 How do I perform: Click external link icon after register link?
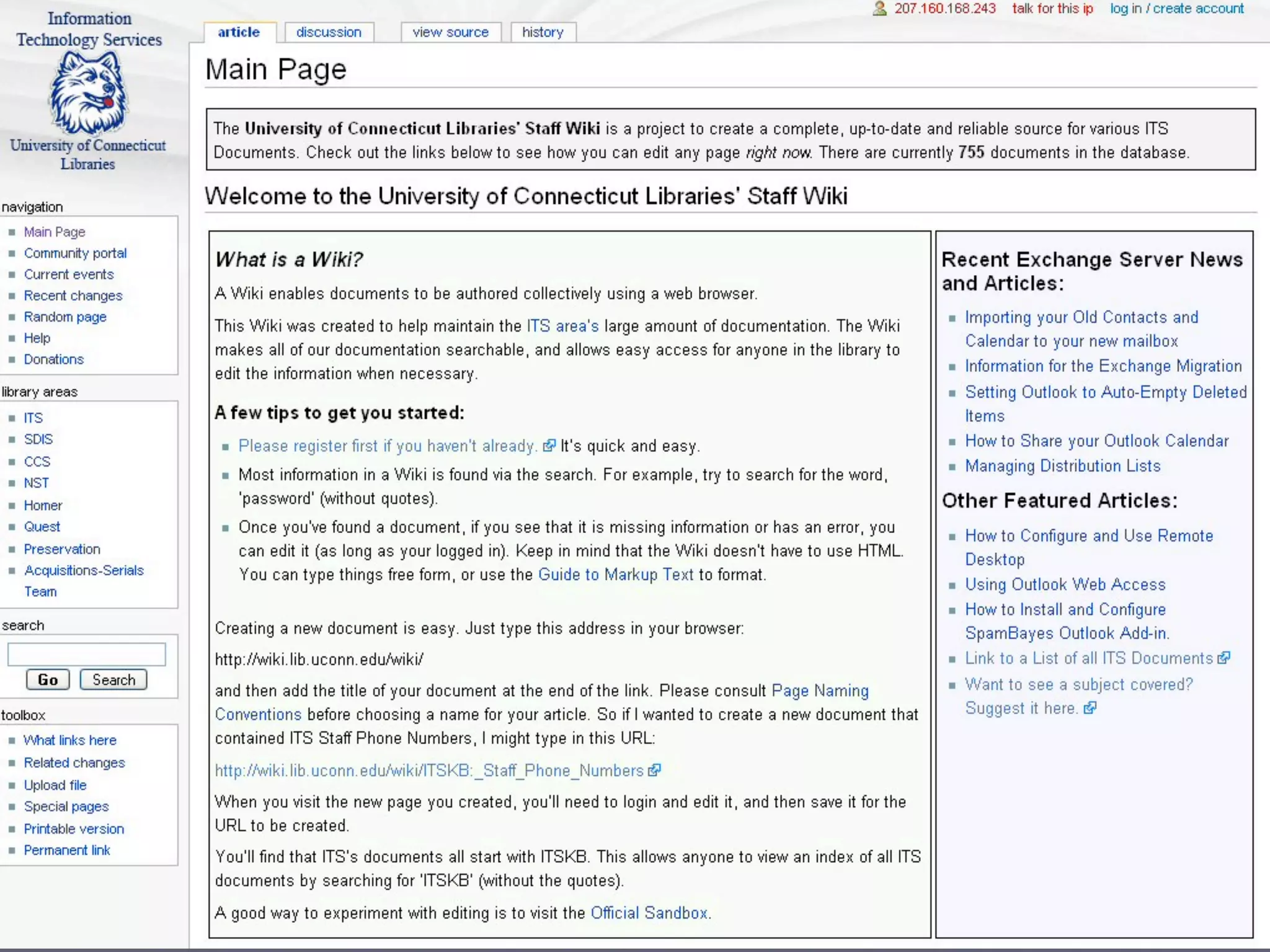pyautogui.click(x=549, y=446)
